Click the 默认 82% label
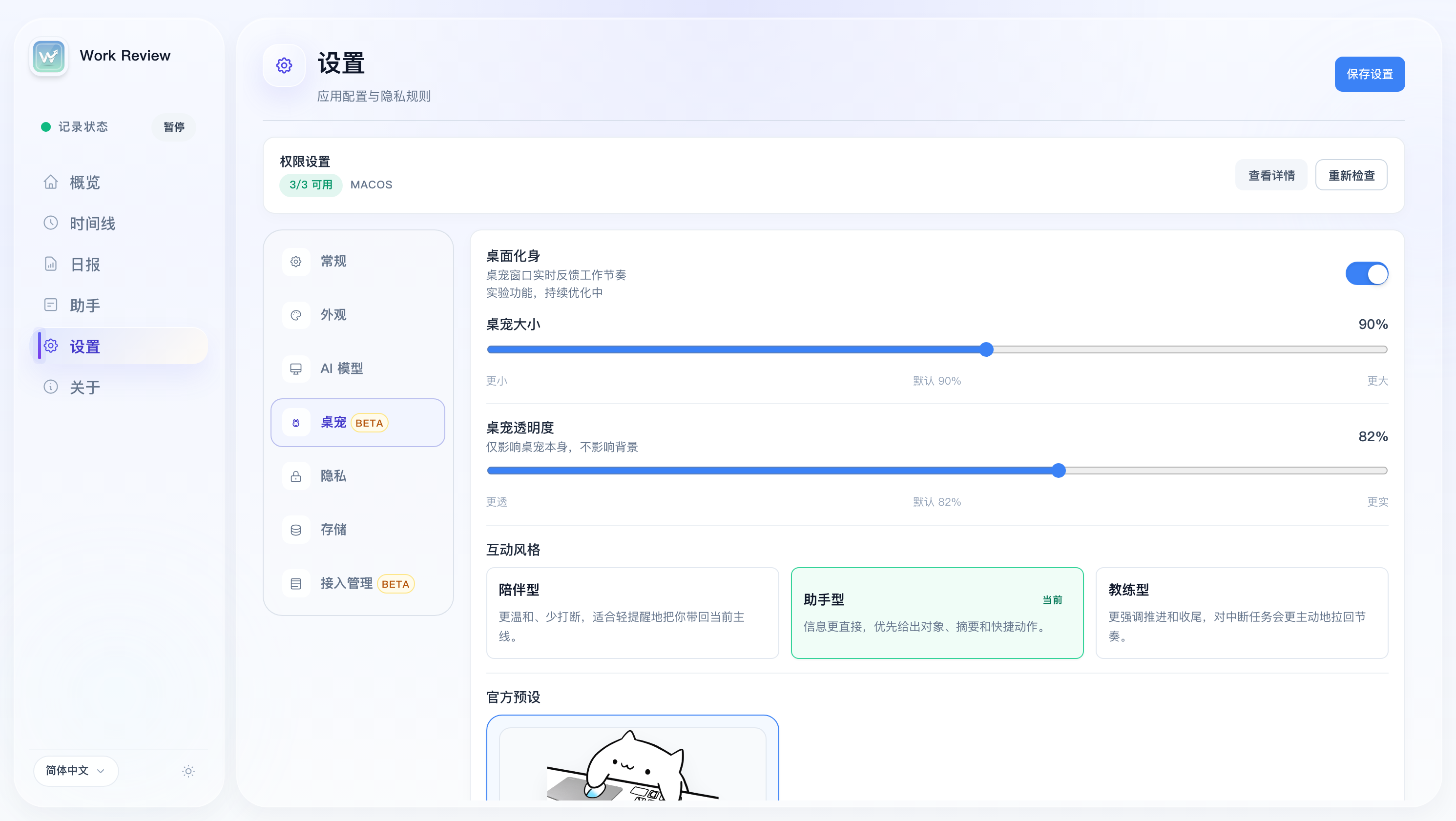 [x=937, y=502]
